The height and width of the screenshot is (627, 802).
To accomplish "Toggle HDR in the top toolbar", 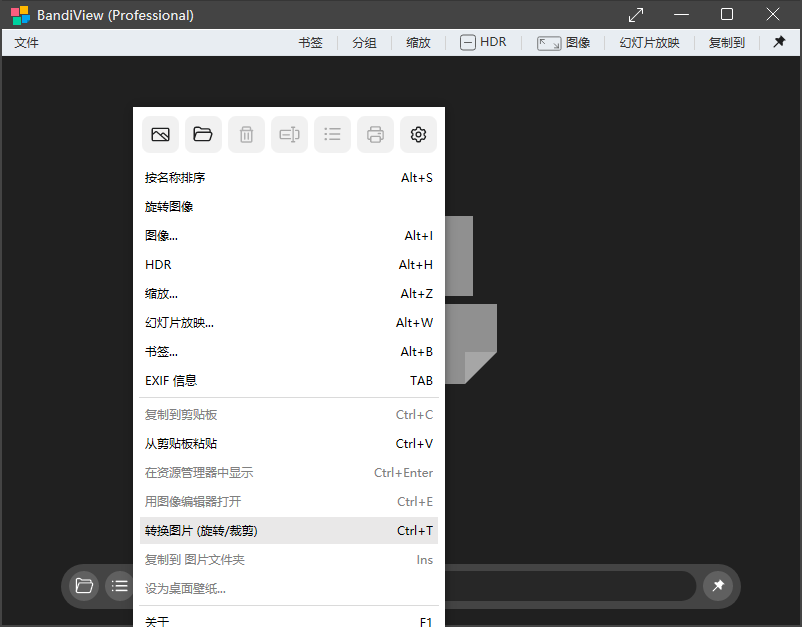I will (483, 42).
